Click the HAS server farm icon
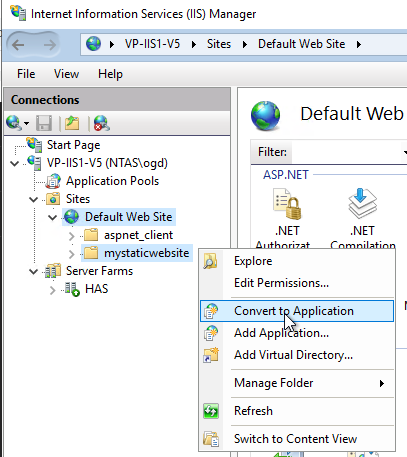407x457 pixels. point(72,289)
